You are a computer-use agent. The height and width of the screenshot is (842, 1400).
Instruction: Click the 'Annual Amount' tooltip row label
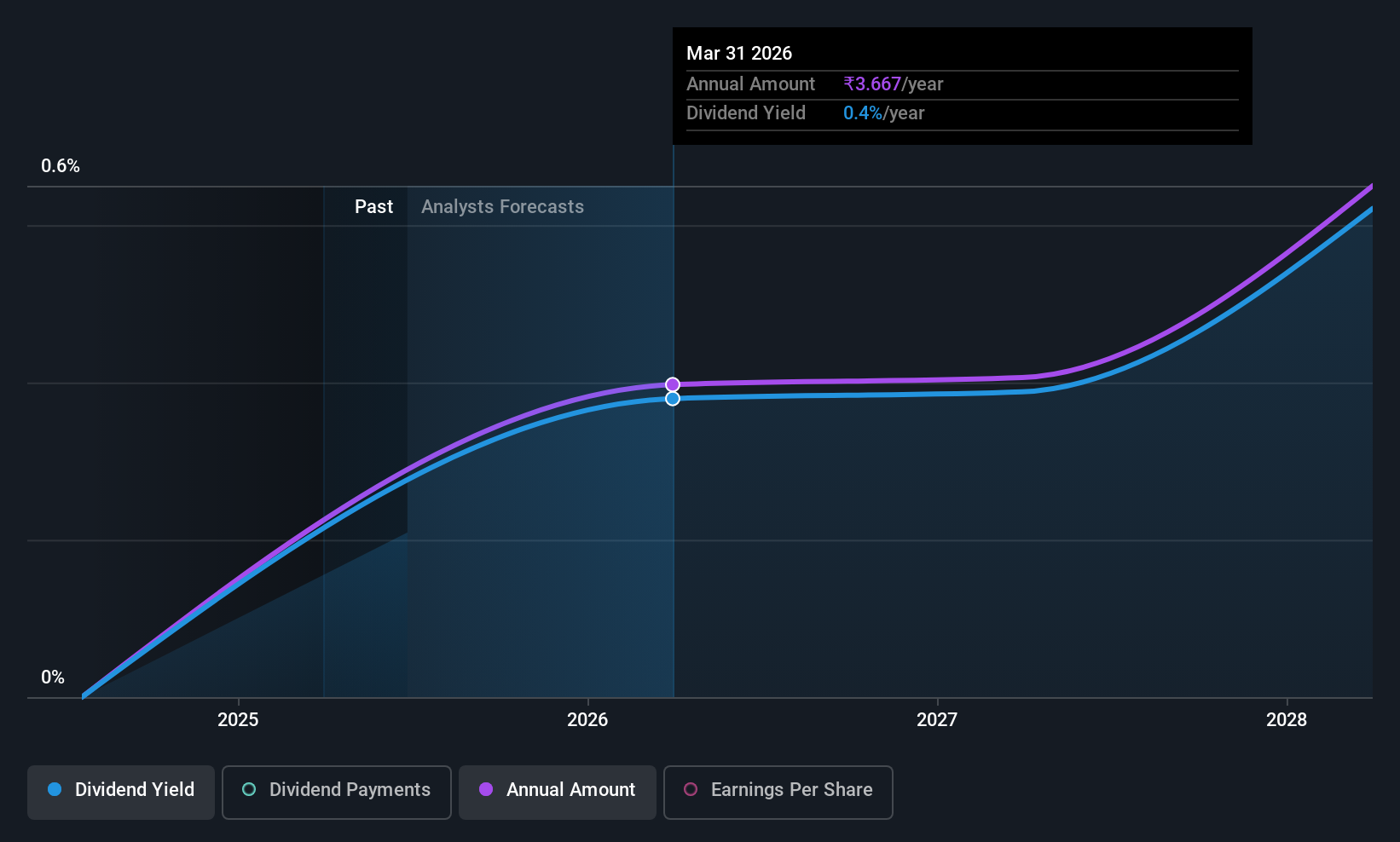pos(750,84)
